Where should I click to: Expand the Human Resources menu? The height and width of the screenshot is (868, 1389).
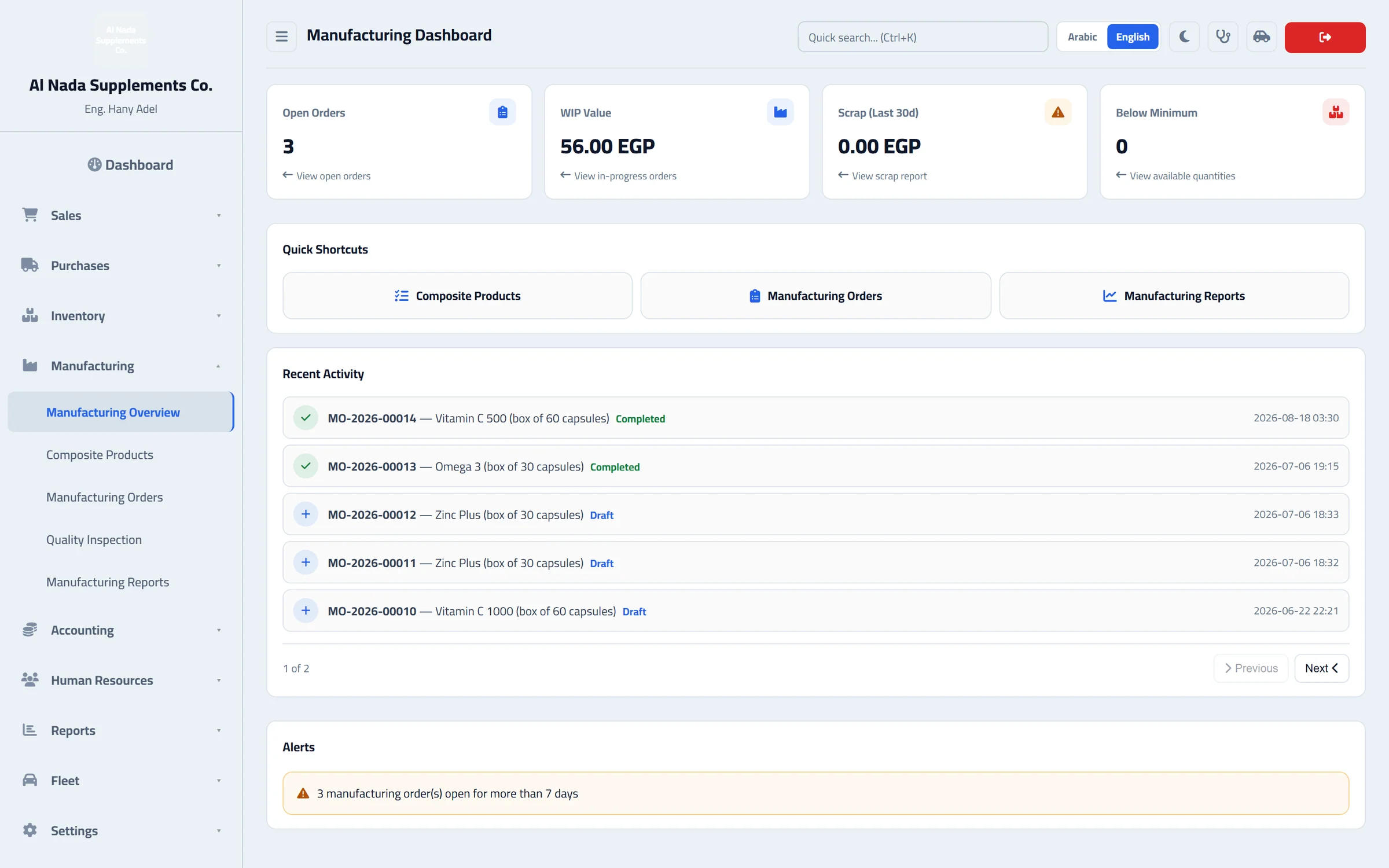click(x=121, y=681)
